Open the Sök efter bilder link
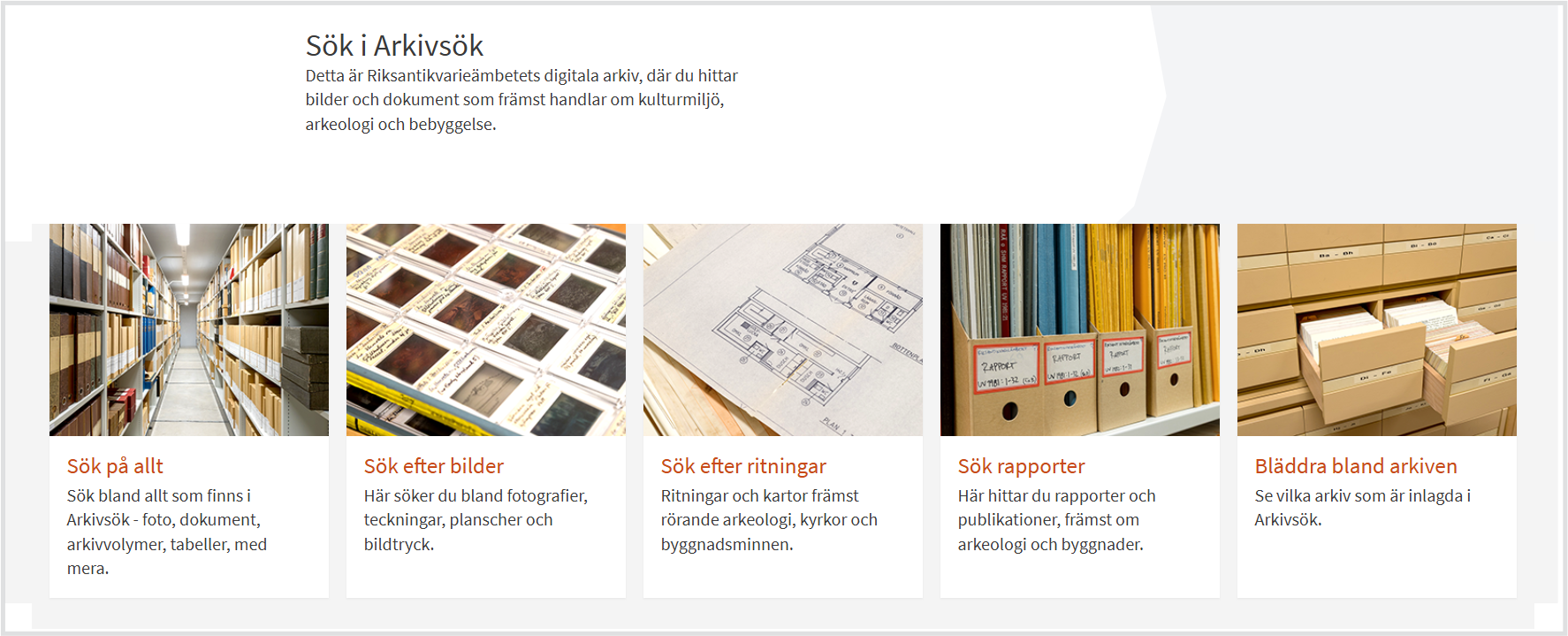Image resolution: width=1568 pixels, height=636 pixels. pos(433,466)
